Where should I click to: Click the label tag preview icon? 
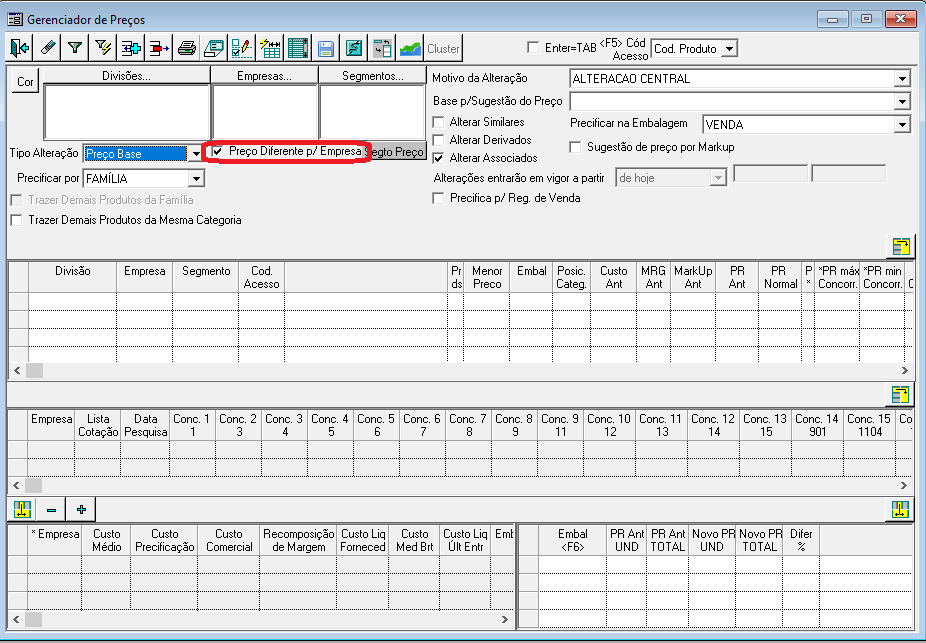pos(214,48)
